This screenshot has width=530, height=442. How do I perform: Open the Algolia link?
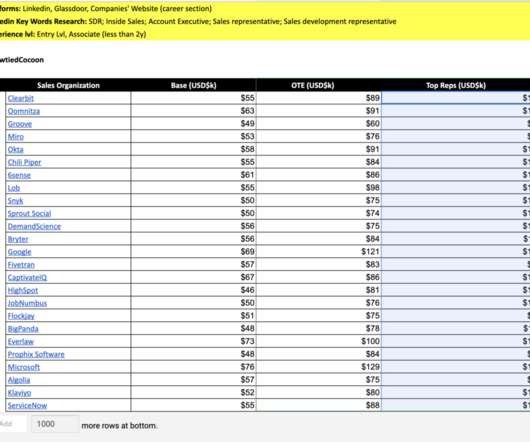click(x=19, y=380)
